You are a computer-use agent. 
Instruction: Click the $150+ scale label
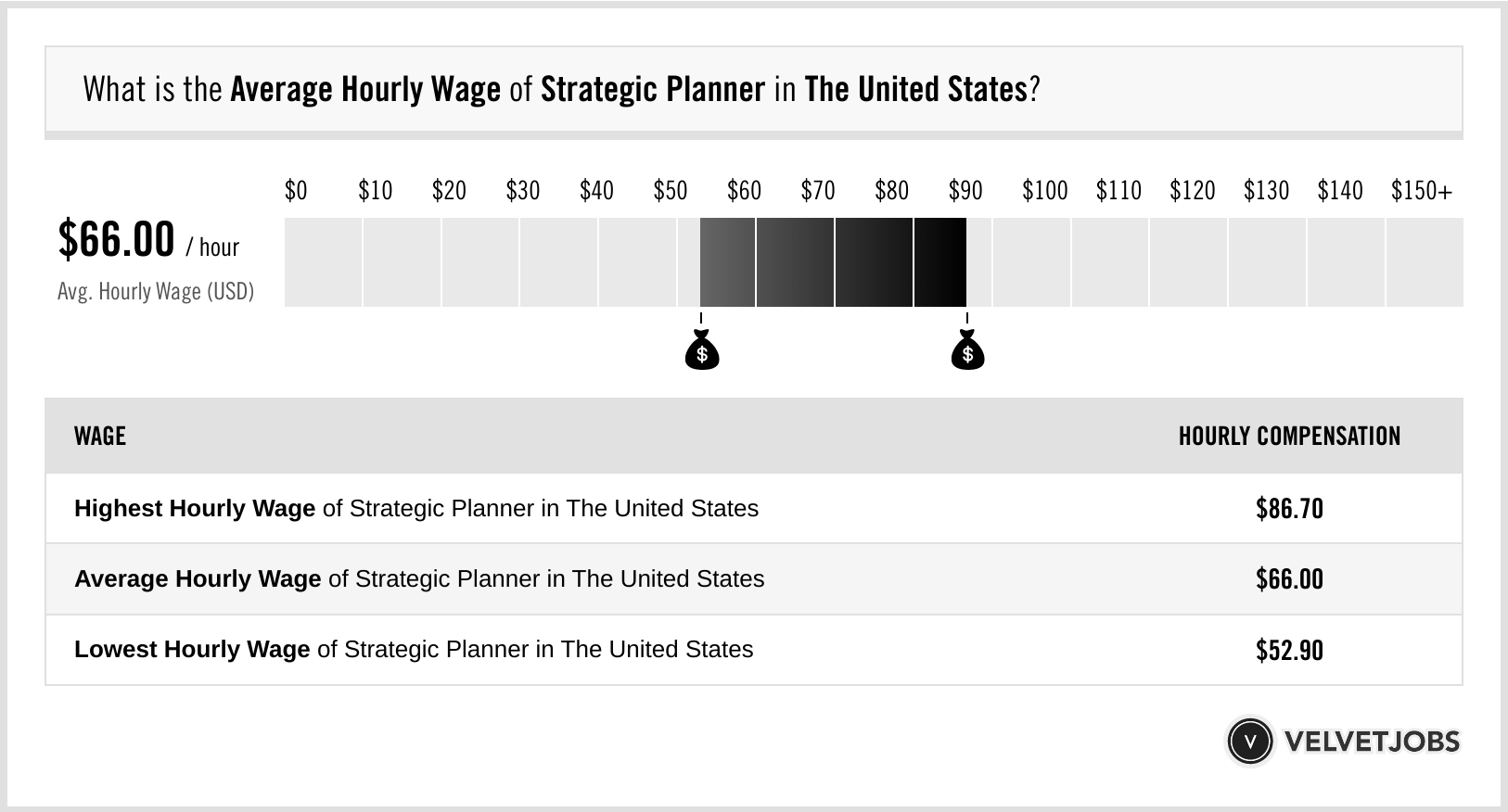click(1421, 191)
